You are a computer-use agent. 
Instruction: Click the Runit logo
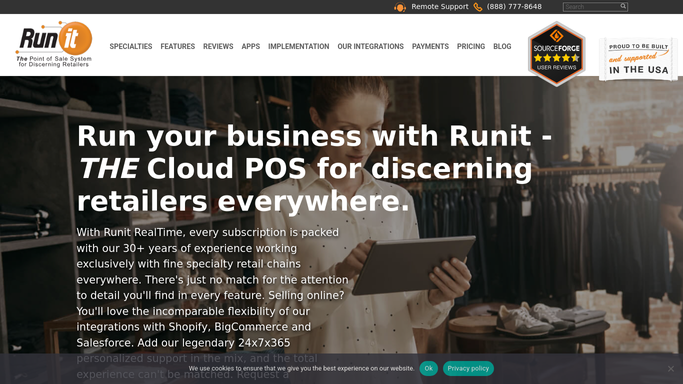click(x=54, y=44)
